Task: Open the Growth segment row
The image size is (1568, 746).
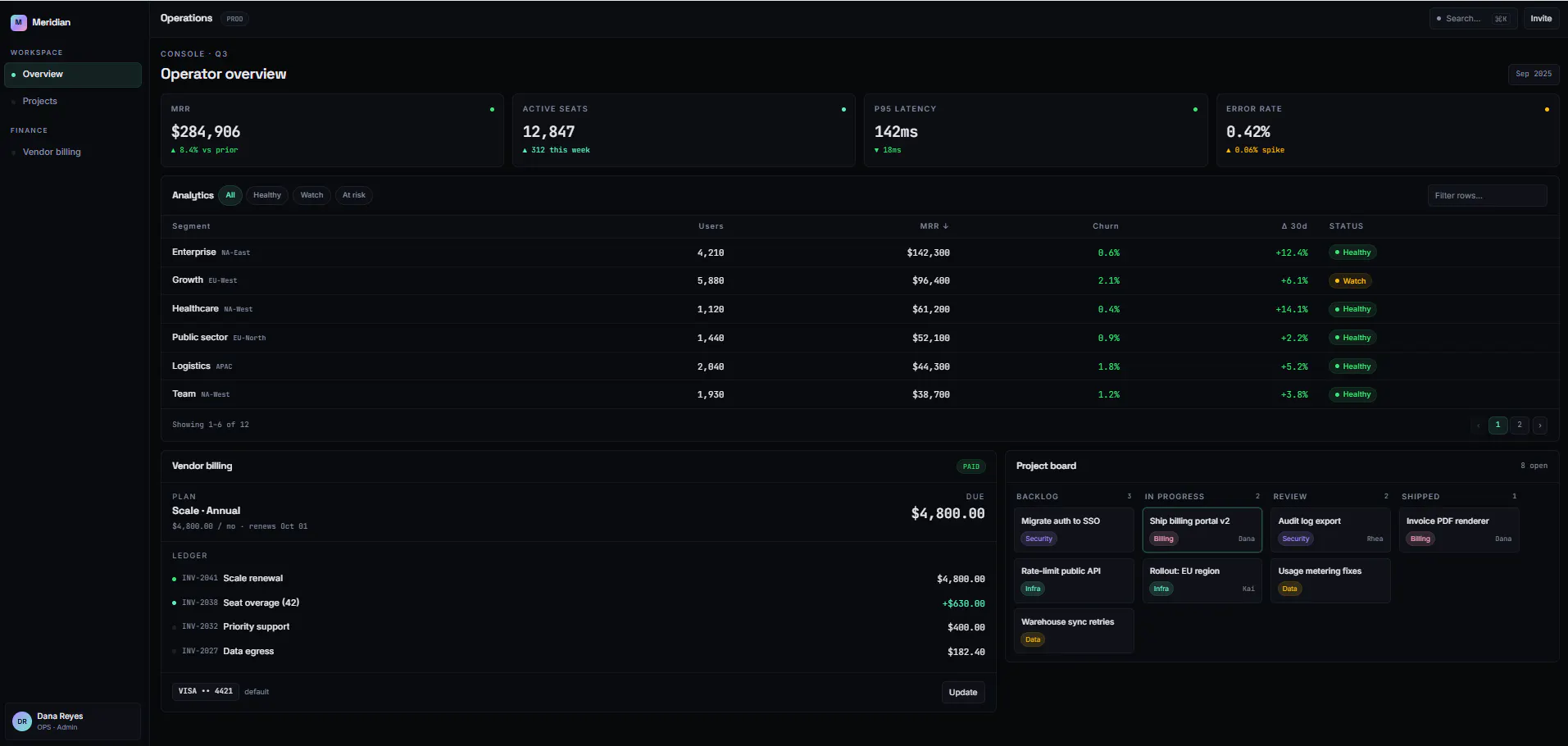Action: tap(860, 281)
